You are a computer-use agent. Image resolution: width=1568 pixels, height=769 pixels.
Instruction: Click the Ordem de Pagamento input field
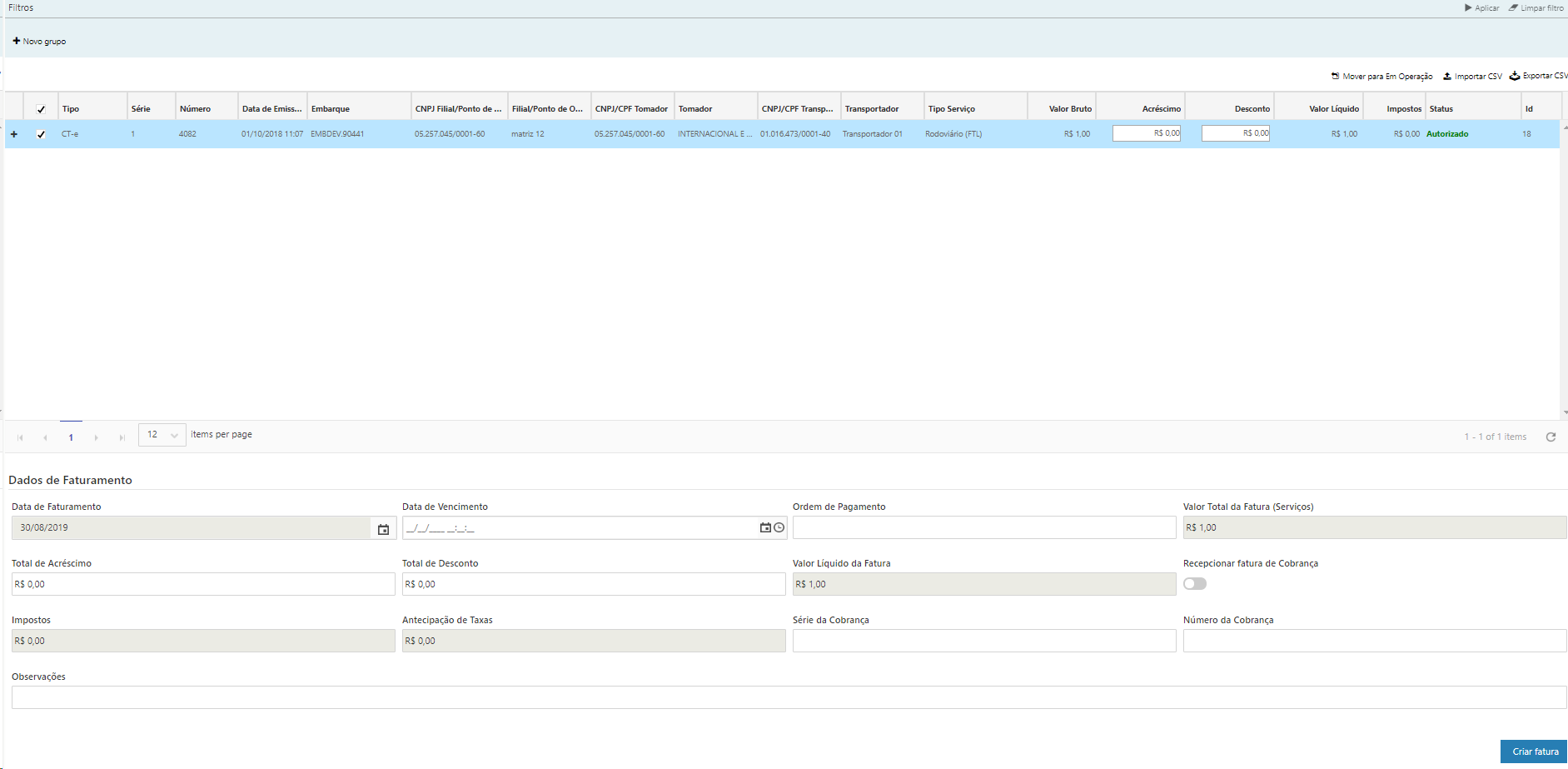(983, 527)
